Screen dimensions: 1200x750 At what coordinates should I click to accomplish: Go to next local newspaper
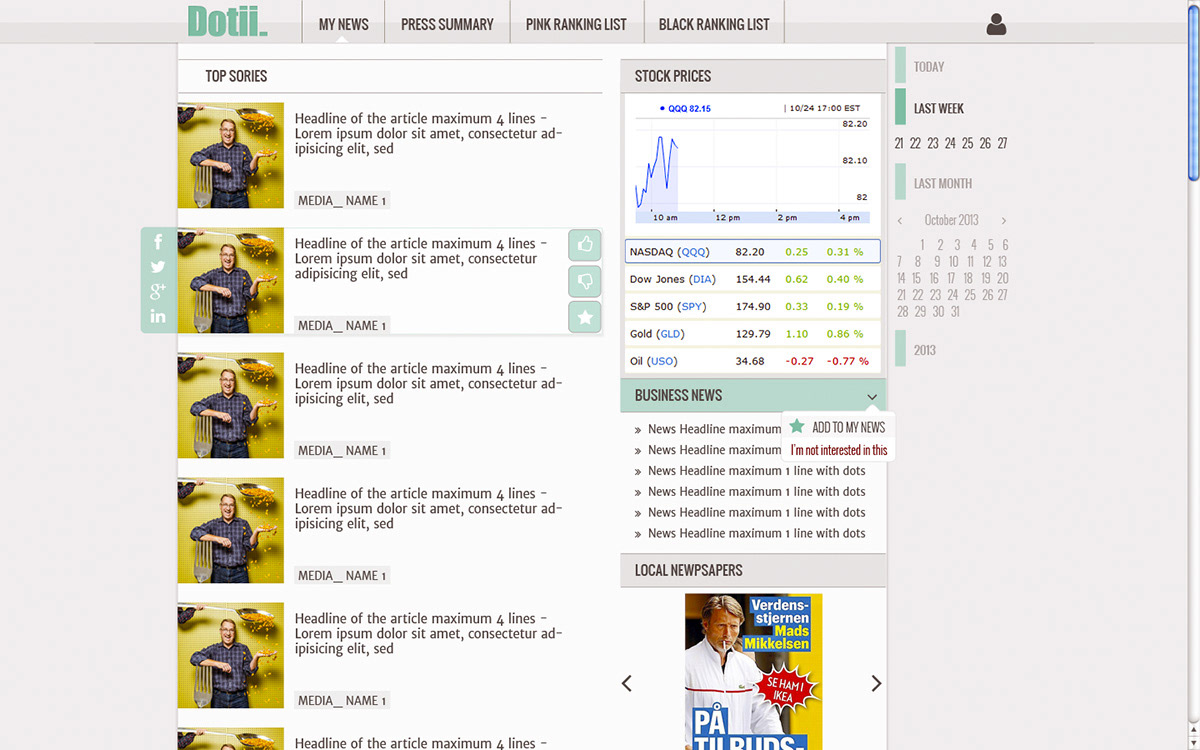[876, 683]
